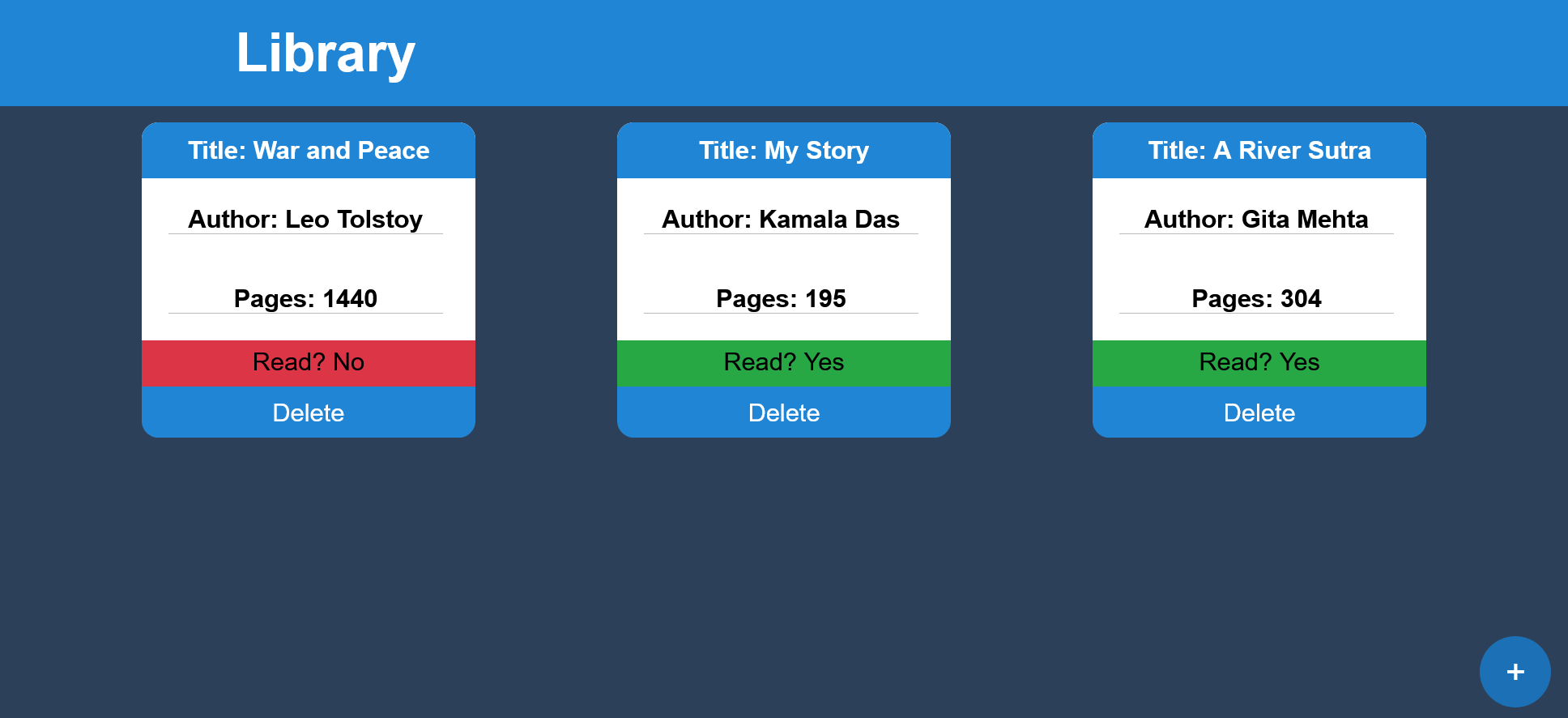Select the A River Sutra title bar

click(1259, 151)
